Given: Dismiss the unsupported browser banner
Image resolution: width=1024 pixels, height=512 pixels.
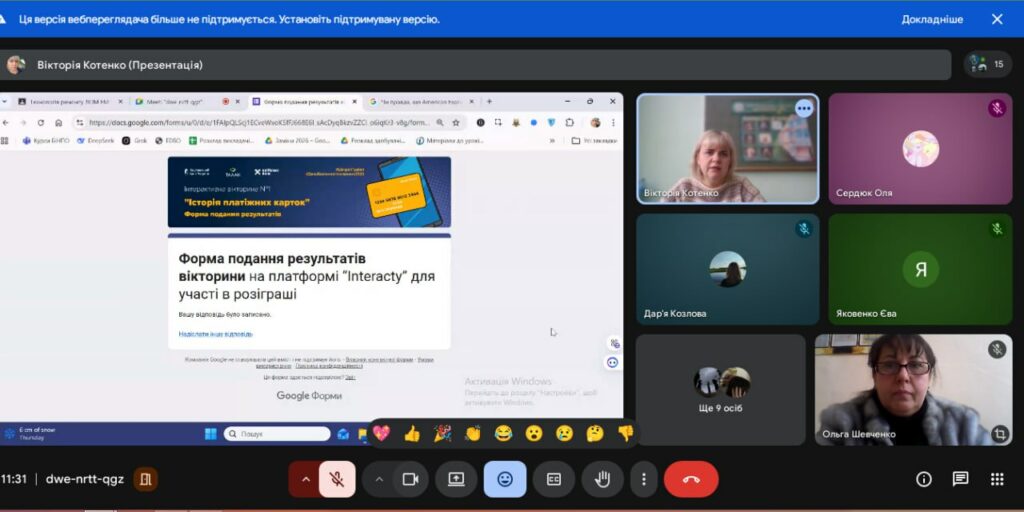Looking at the screenshot, I should click(x=997, y=19).
